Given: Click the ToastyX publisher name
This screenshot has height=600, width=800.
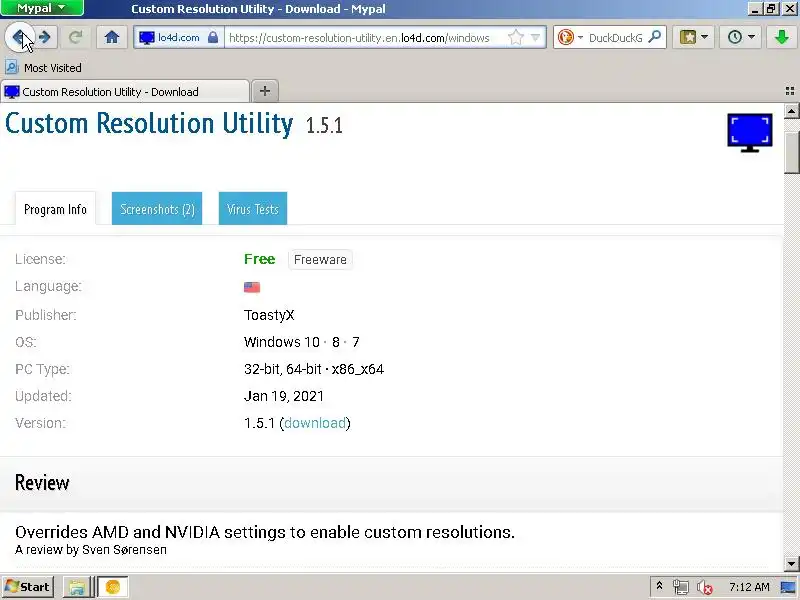Looking at the screenshot, I should pyautogui.click(x=269, y=315).
